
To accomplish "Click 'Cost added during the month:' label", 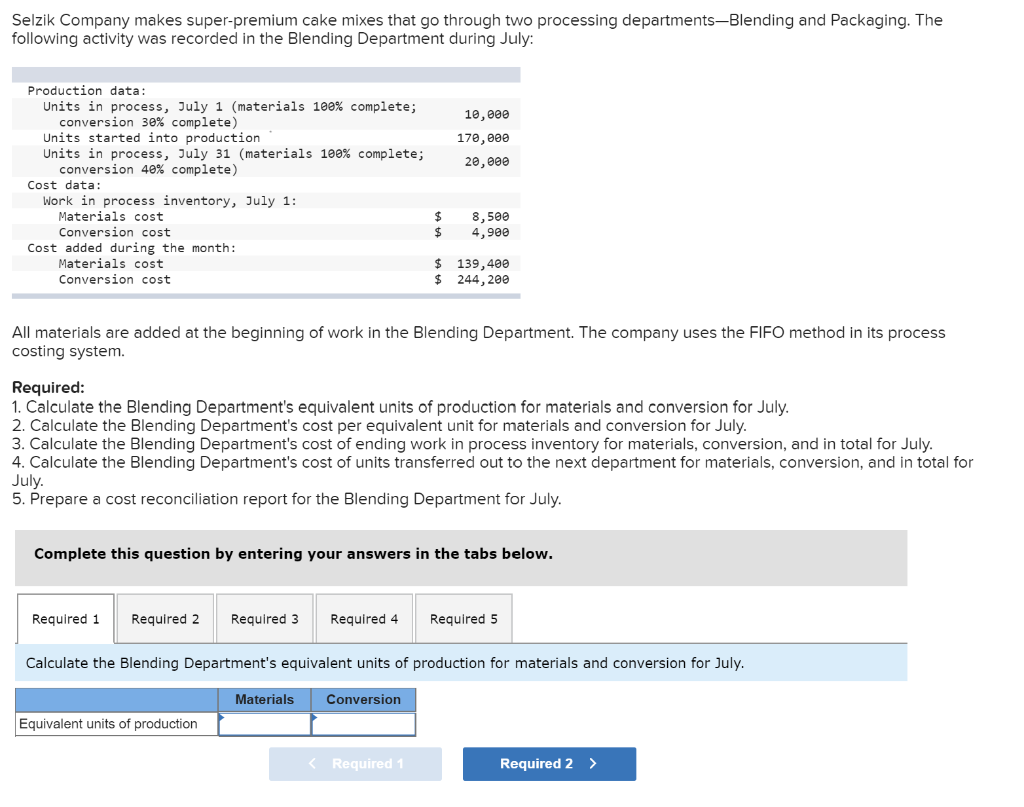I will click(132, 247).
